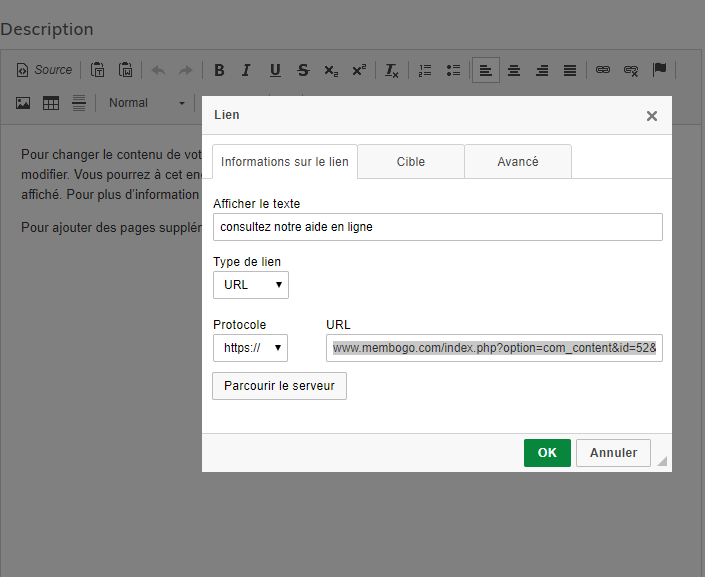The height and width of the screenshot is (577, 705).
Task: Confirm the link with OK
Action: (x=547, y=453)
